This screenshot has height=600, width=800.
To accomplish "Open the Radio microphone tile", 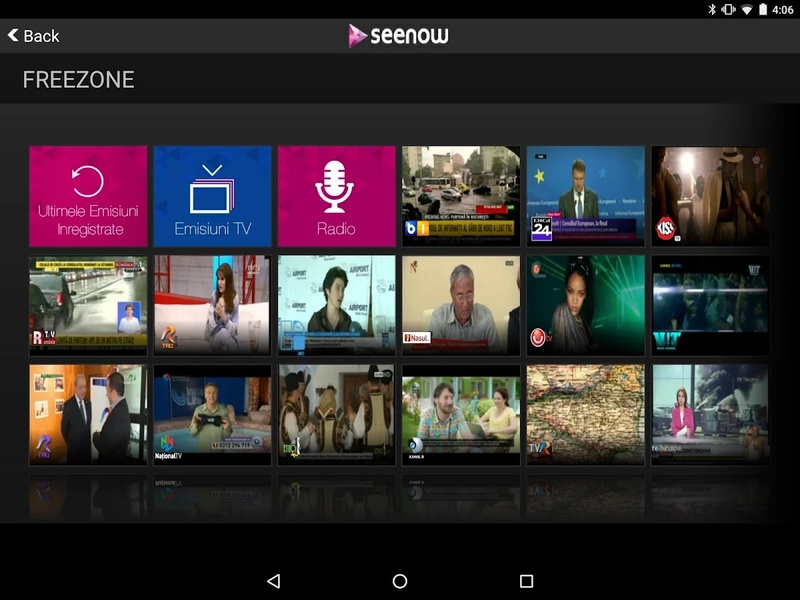I will click(x=337, y=196).
